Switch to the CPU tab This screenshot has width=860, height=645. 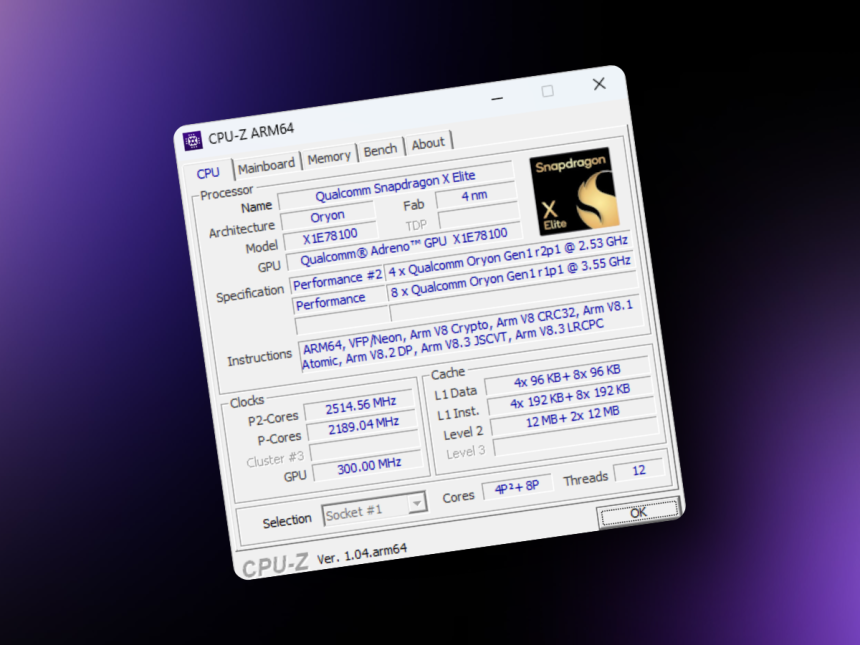pos(208,173)
